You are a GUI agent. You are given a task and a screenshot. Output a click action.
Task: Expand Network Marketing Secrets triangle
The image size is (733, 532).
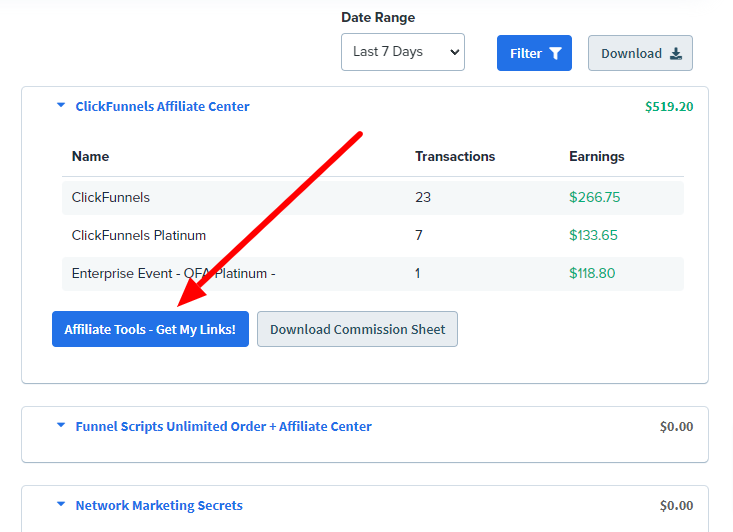(x=61, y=504)
